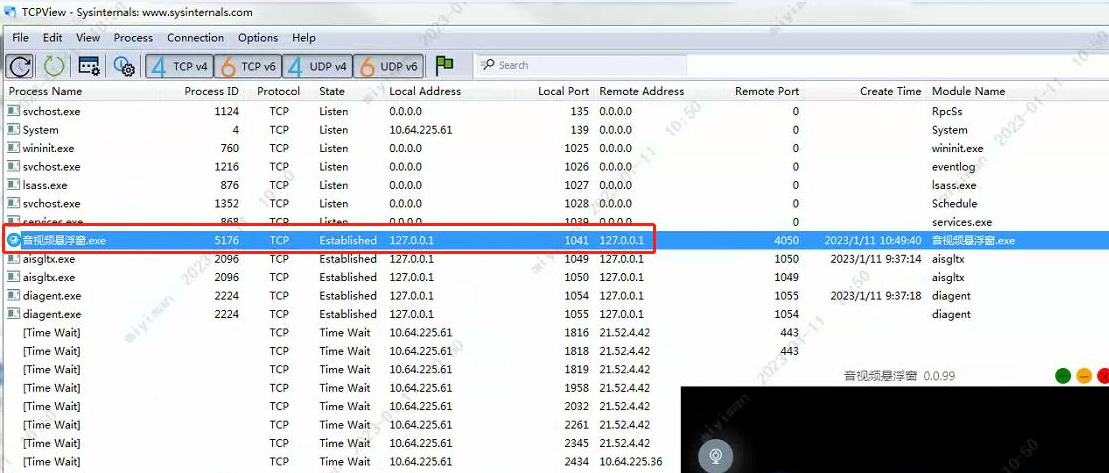Select the lsass.exe process name

coord(45,185)
